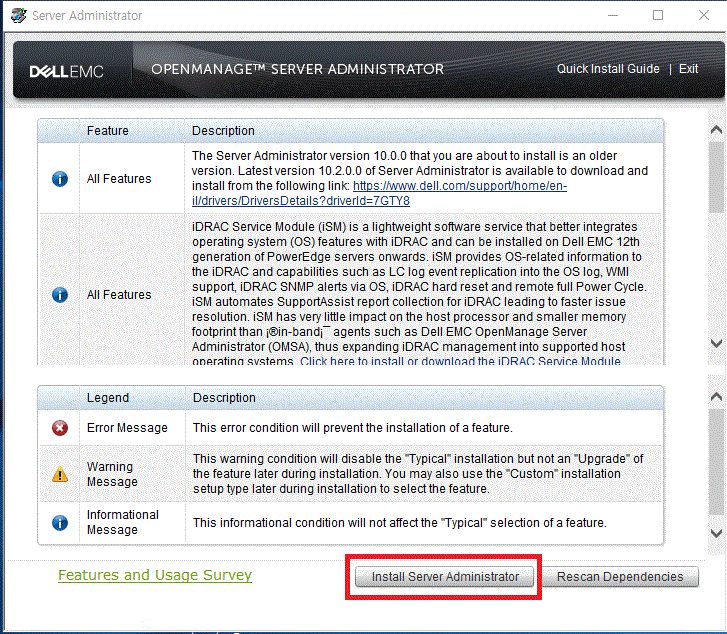
Task: Open the dell.com DriversDetails download link
Action: [379, 193]
